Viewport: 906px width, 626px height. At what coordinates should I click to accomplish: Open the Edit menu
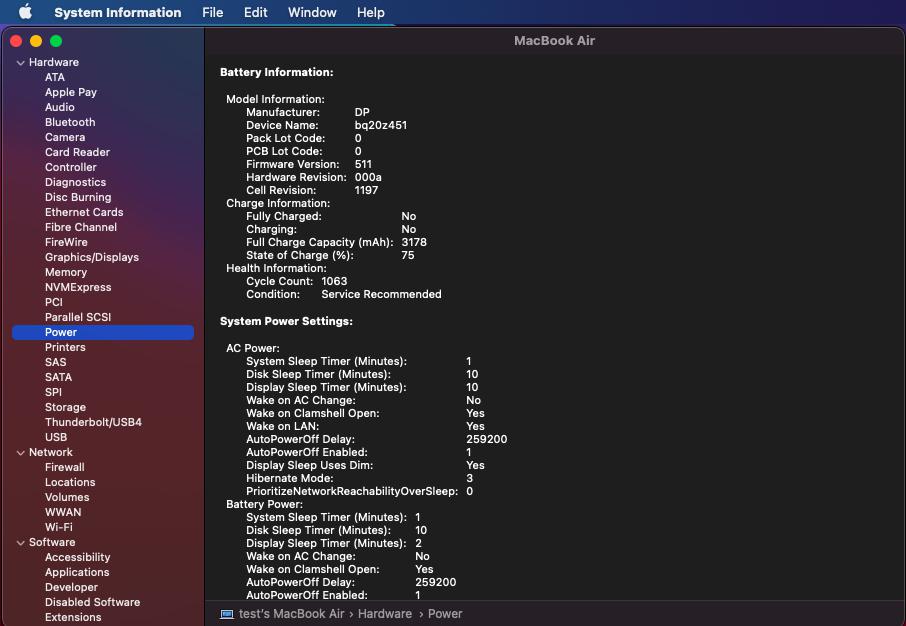(255, 12)
